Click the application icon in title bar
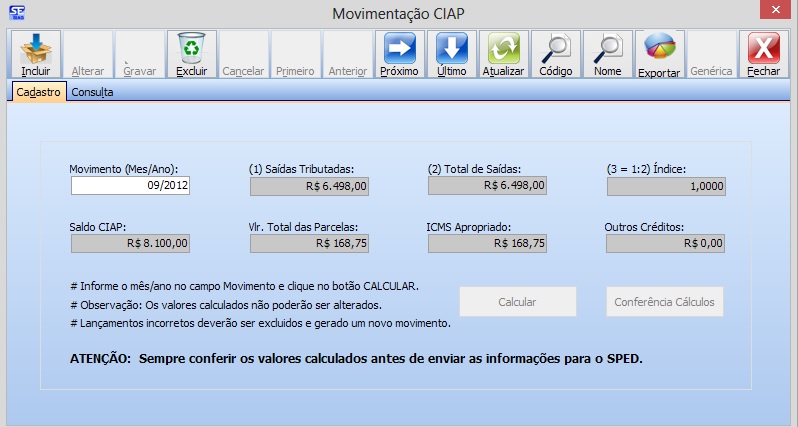The height and width of the screenshot is (427, 798). (16, 13)
